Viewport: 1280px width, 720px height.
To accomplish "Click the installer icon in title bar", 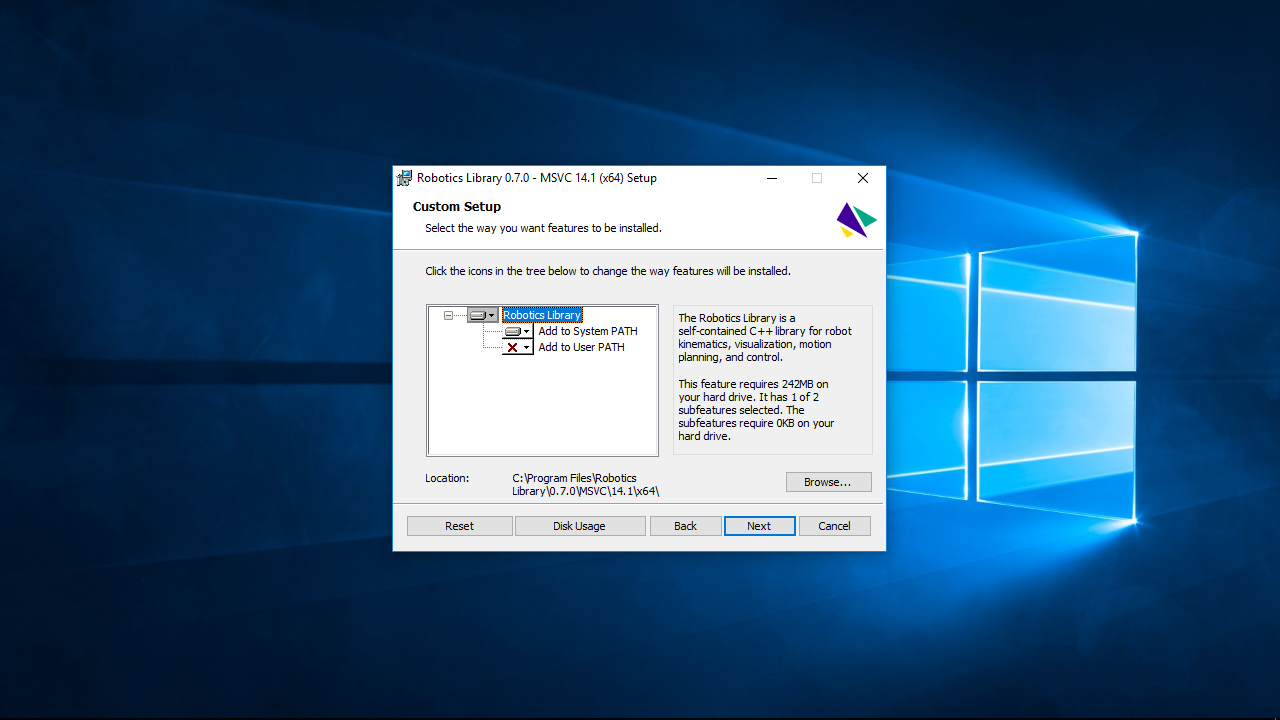I will (404, 178).
